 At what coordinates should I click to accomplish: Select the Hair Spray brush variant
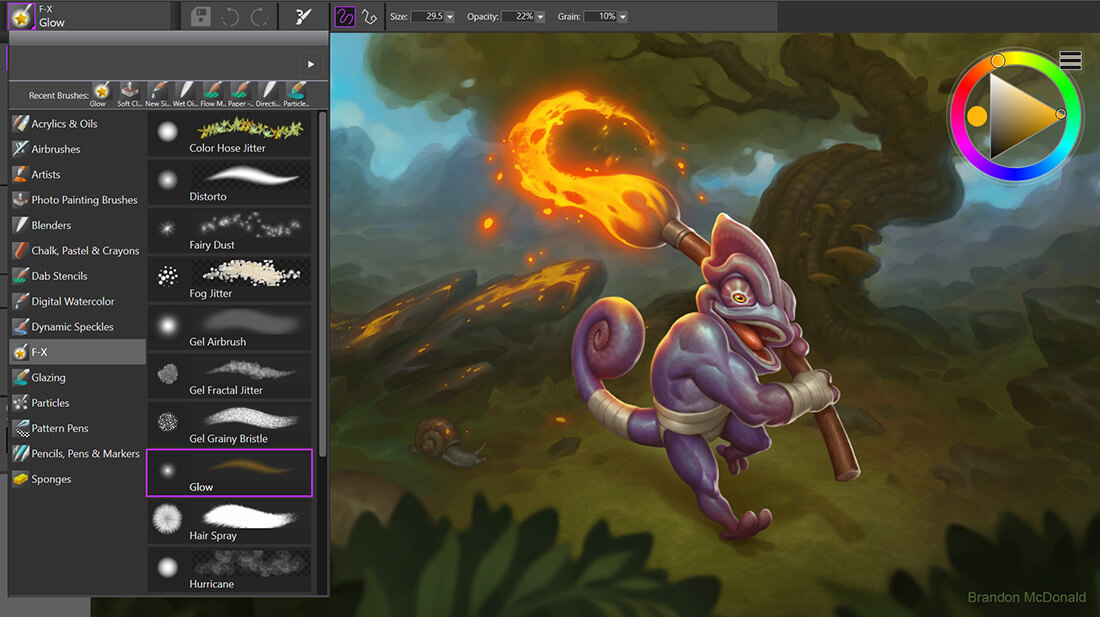230,521
